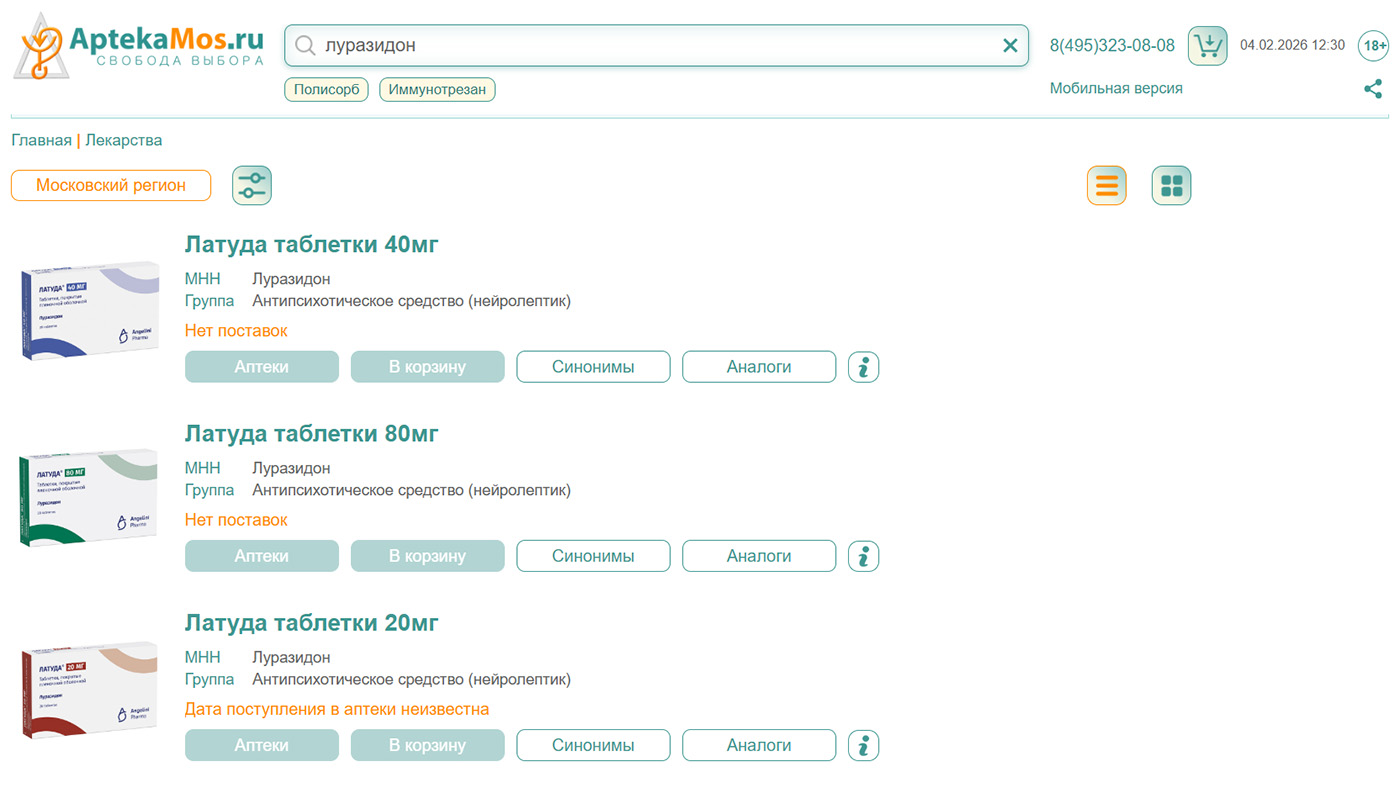Open the Московский регион selector
The width and height of the screenshot is (1400, 788).
point(111,186)
